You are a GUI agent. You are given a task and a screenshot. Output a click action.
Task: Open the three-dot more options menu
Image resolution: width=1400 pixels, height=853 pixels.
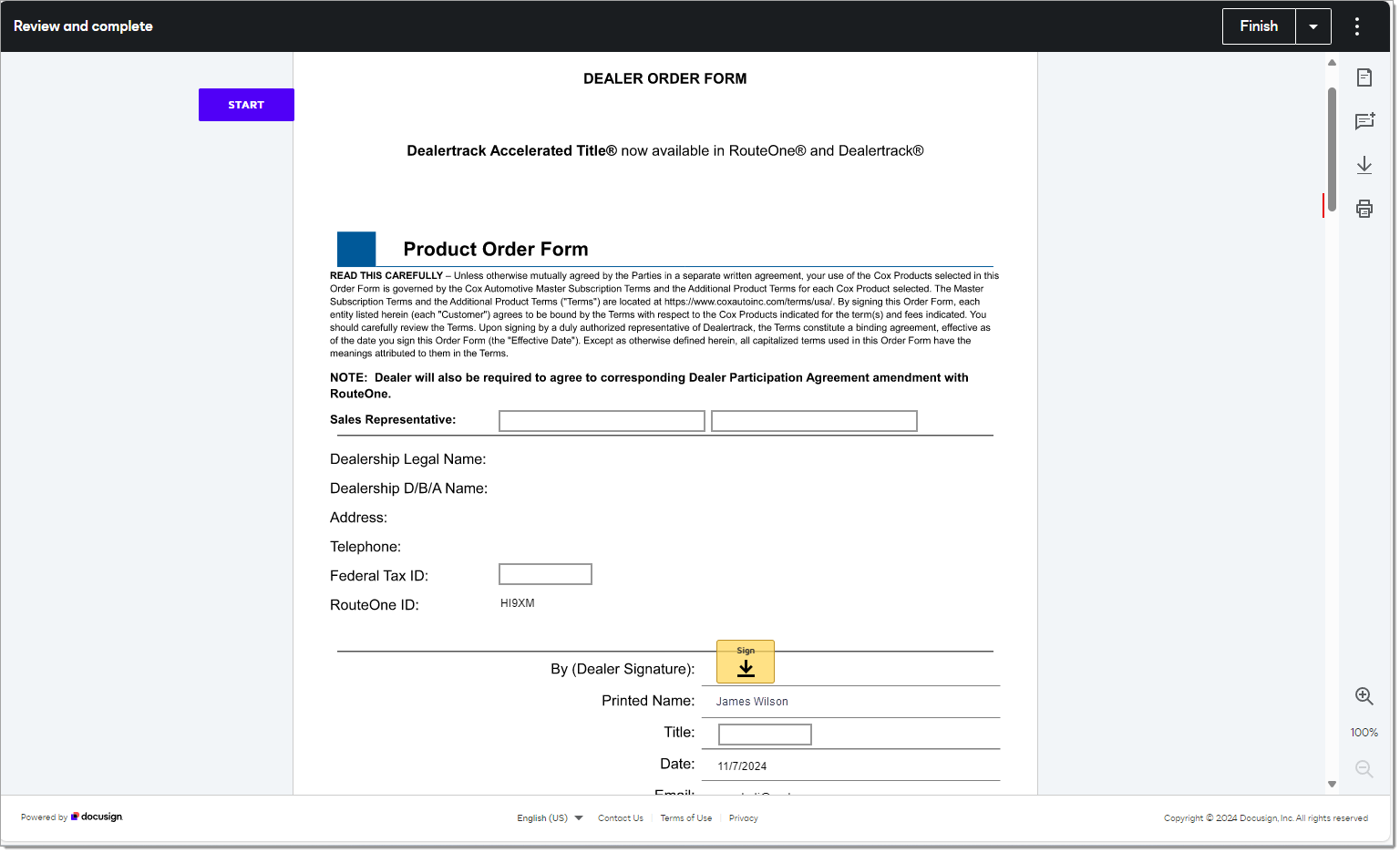point(1357,26)
